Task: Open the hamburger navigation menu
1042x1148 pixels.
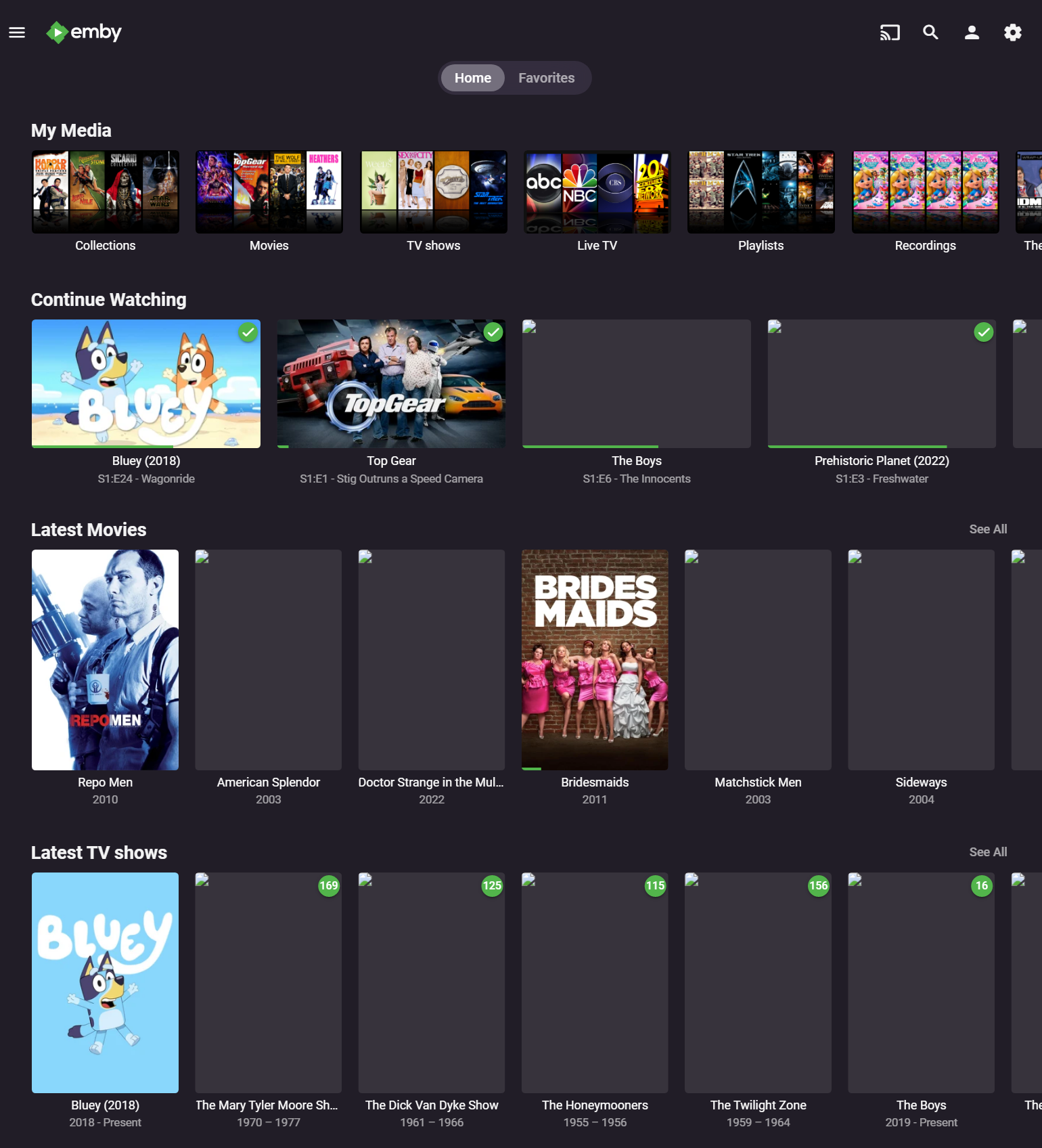Action: point(17,32)
